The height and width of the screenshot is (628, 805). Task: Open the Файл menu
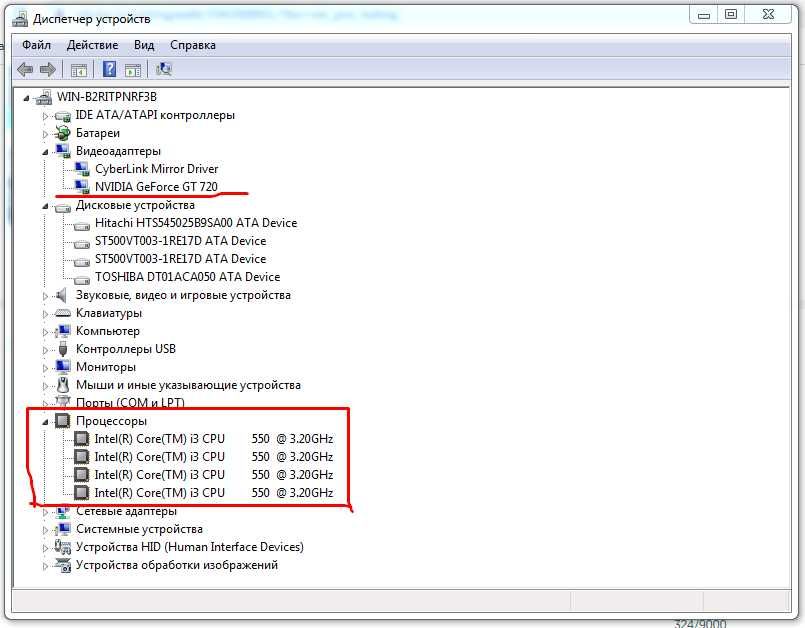36,45
